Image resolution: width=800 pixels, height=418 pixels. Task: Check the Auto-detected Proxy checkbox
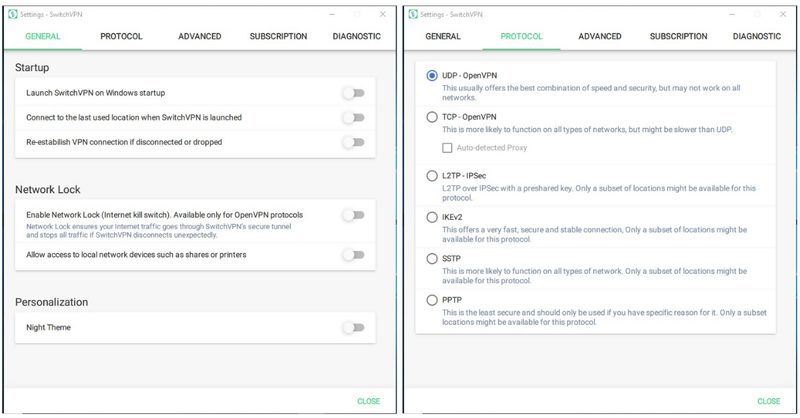[x=447, y=147]
